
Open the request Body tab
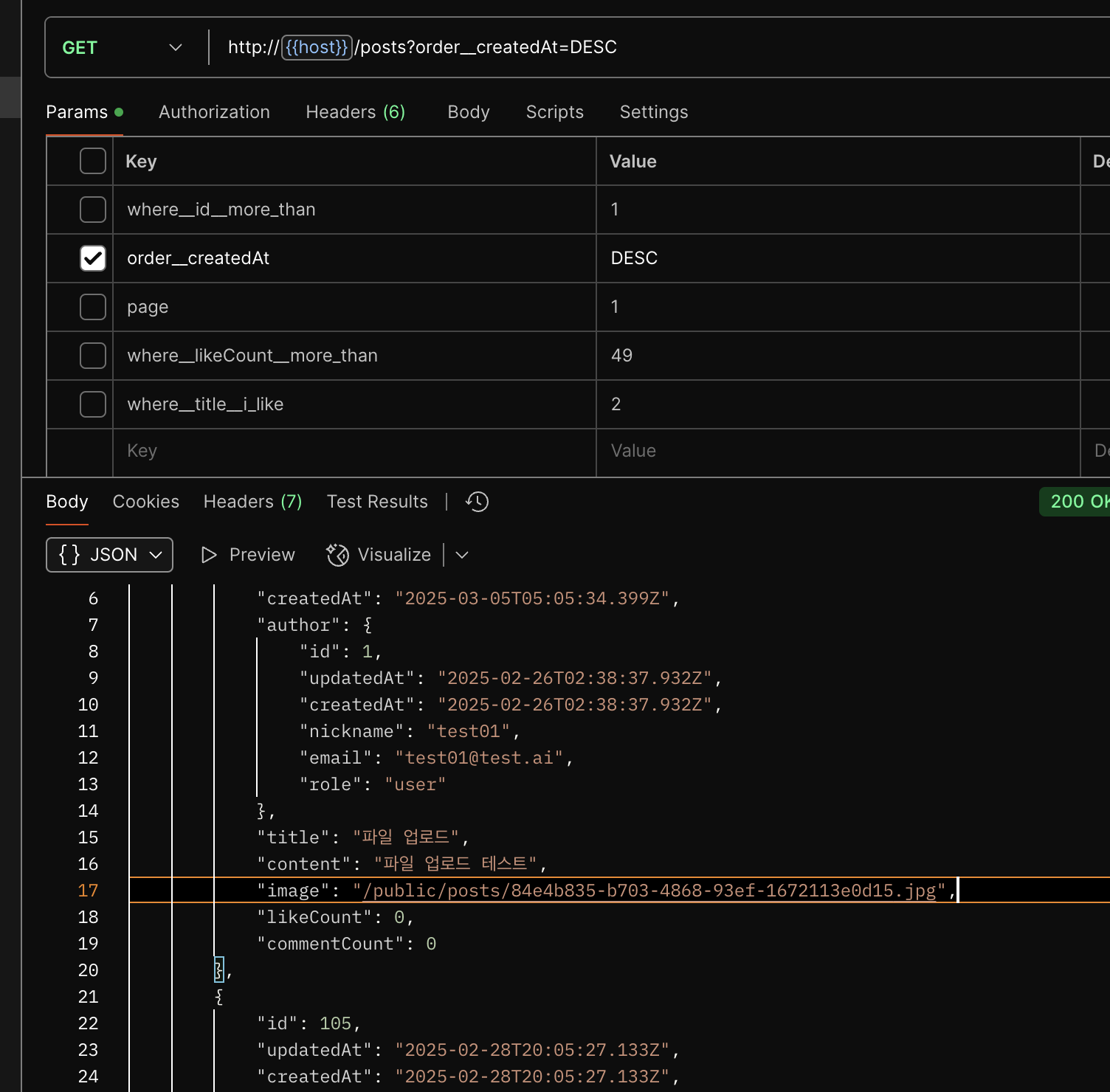(x=469, y=112)
